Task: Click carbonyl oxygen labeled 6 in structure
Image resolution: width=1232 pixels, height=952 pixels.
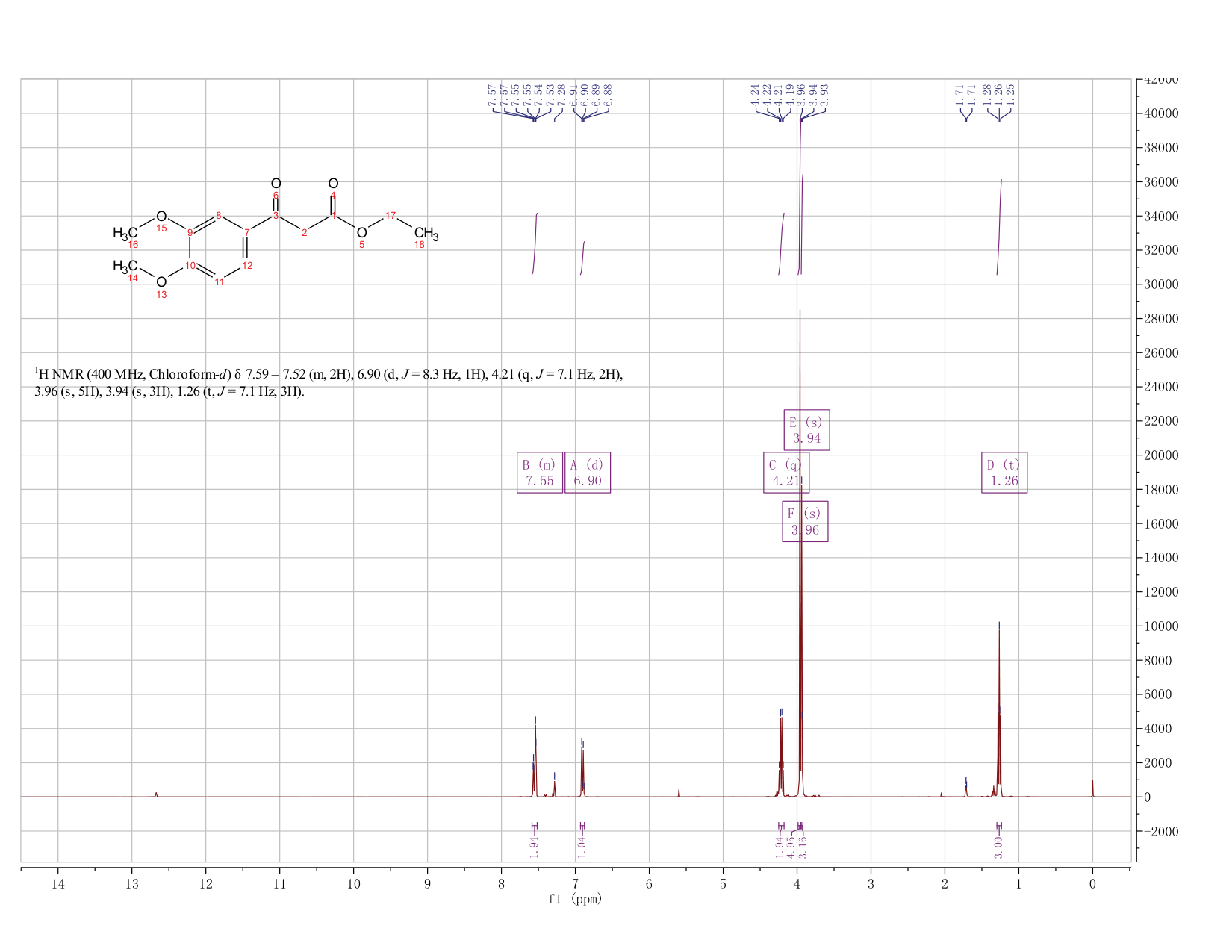Action: click(276, 184)
